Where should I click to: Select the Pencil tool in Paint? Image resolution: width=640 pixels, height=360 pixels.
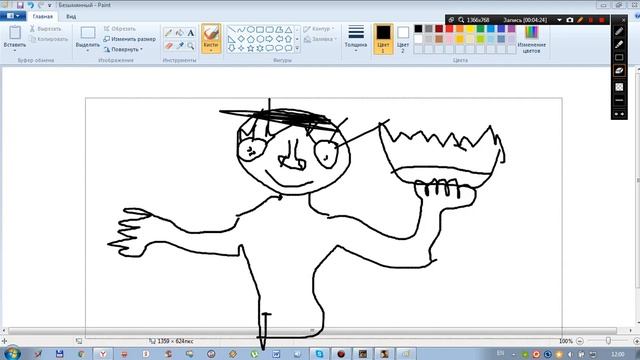point(169,33)
